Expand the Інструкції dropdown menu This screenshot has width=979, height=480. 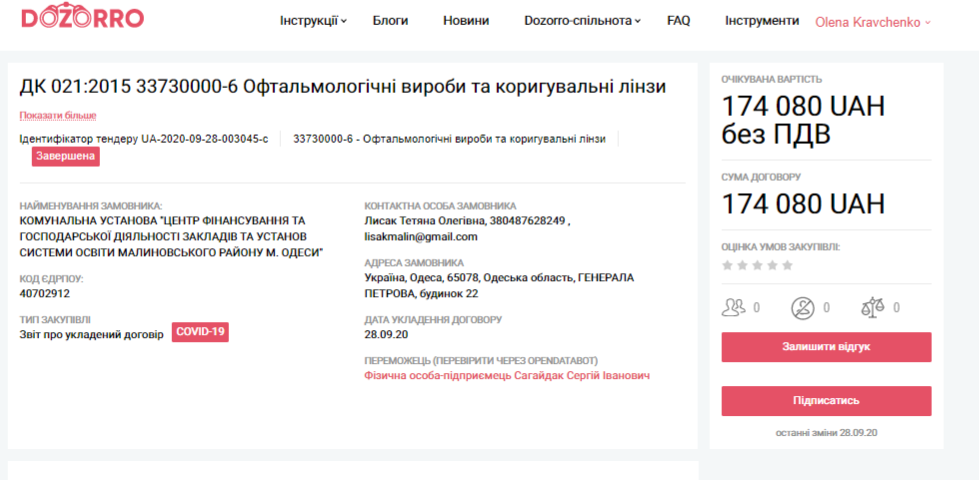coord(313,21)
